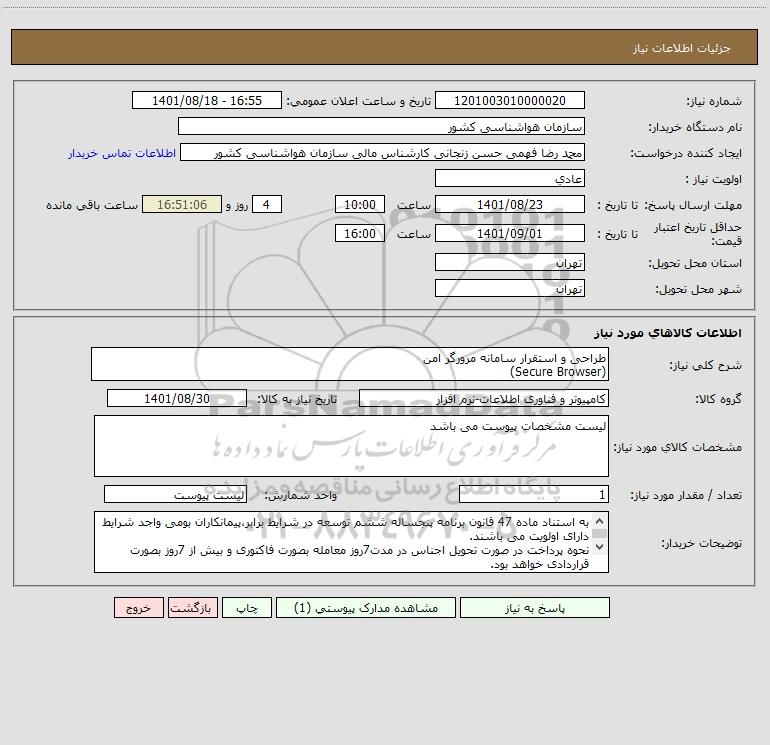770x745 pixels.
Task: Click unit of measure field لیست پیوست
Action: coord(175,495)
